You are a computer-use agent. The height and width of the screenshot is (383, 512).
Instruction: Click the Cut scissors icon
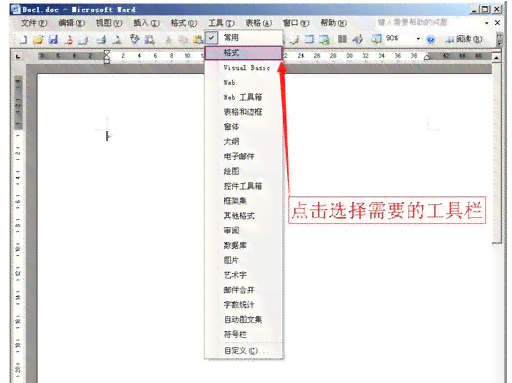(169, 40)
